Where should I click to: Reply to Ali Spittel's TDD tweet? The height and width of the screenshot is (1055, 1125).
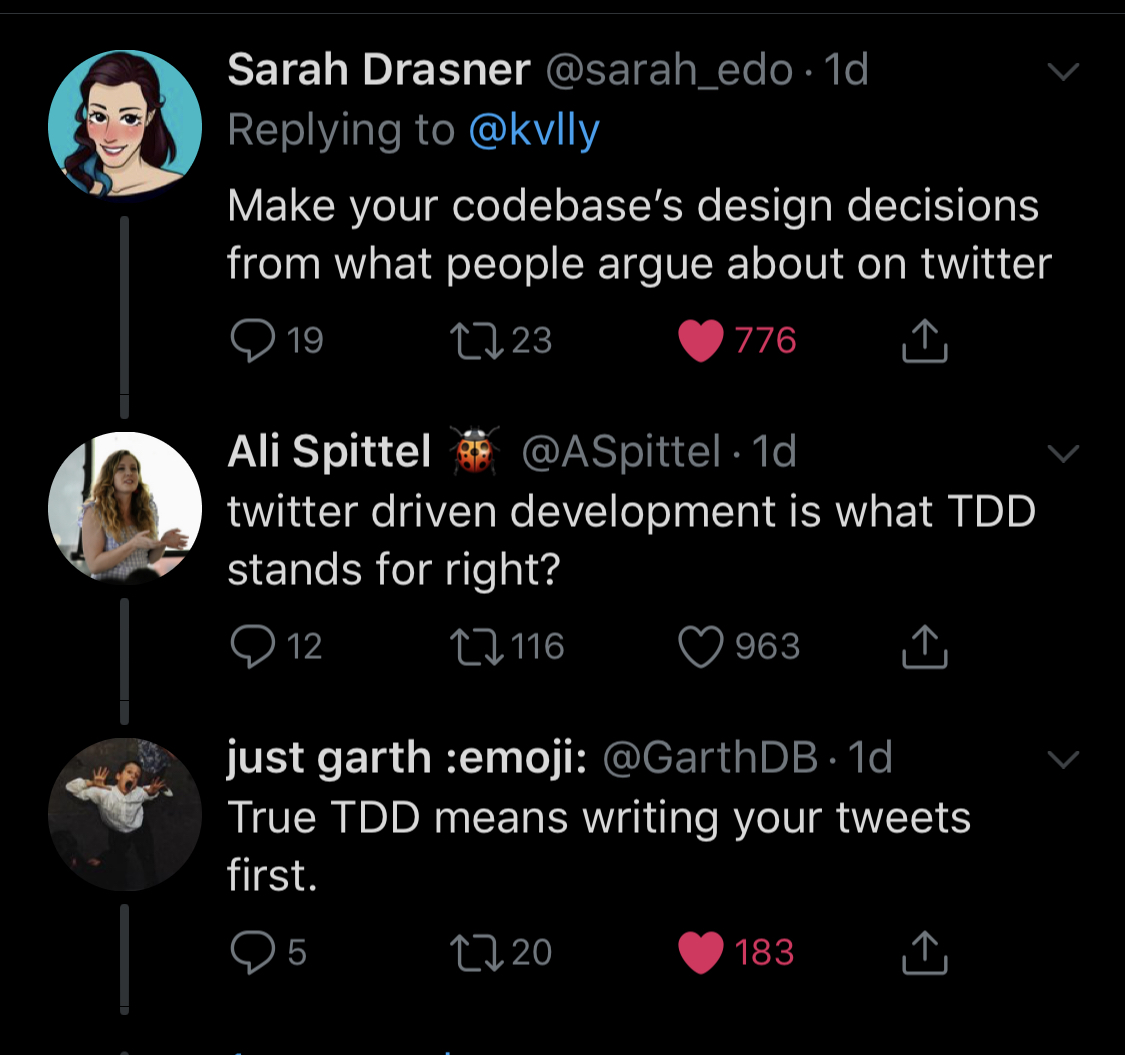coord(253,646)
